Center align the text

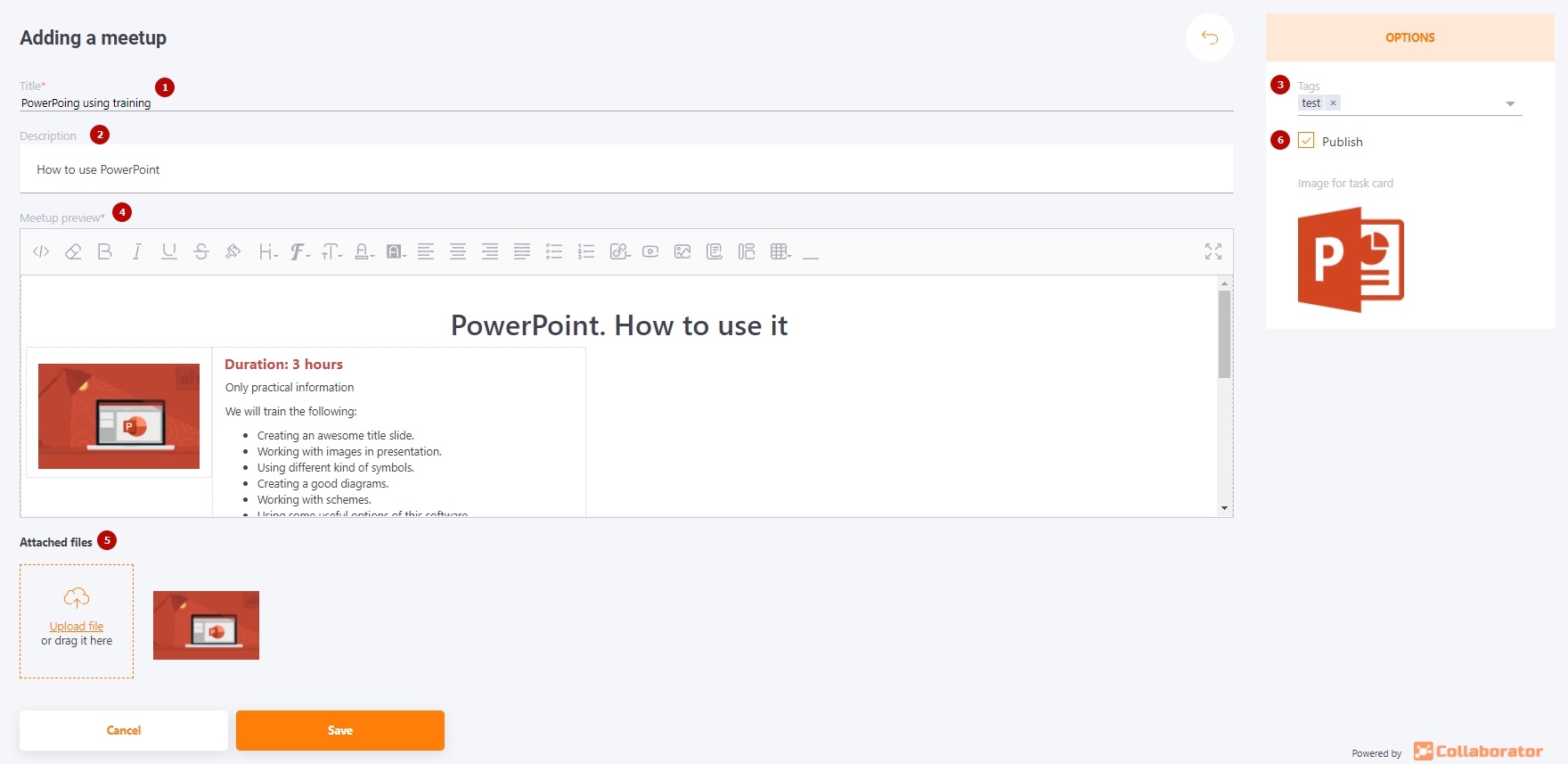[x=458, y=252]
